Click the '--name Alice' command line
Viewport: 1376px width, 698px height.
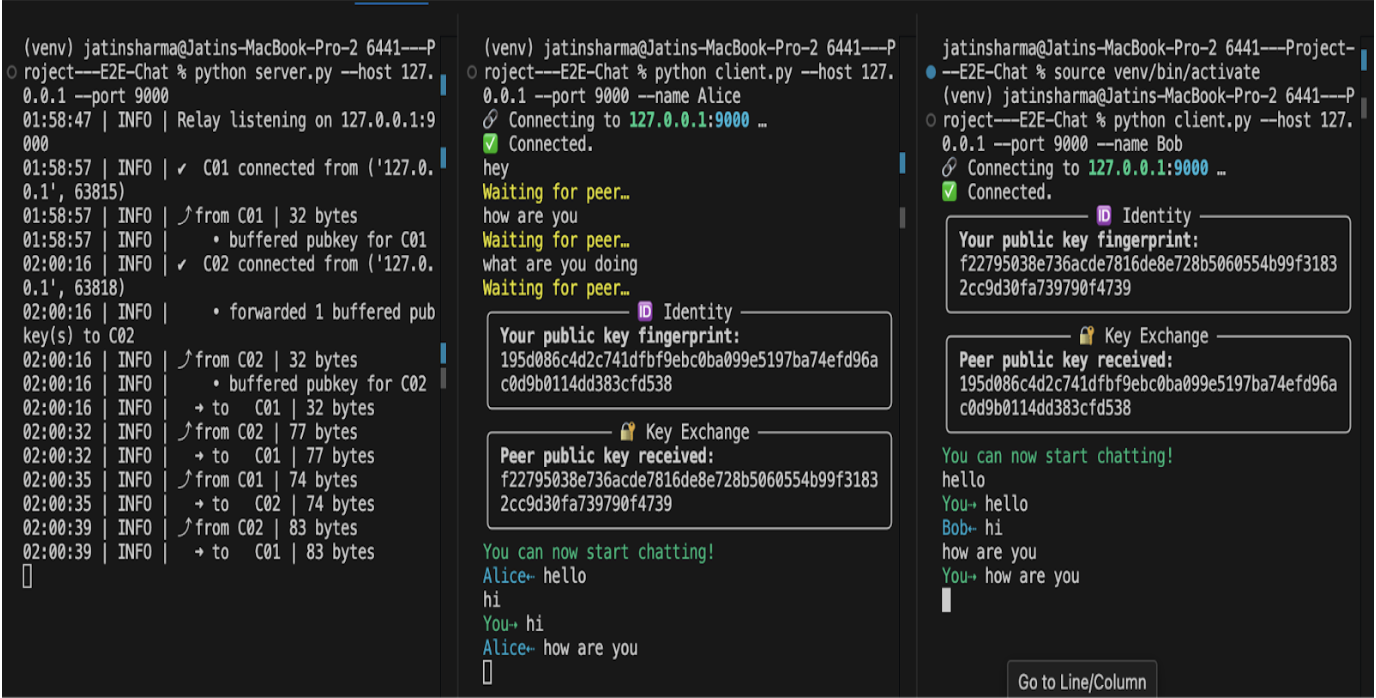point(612,96)
